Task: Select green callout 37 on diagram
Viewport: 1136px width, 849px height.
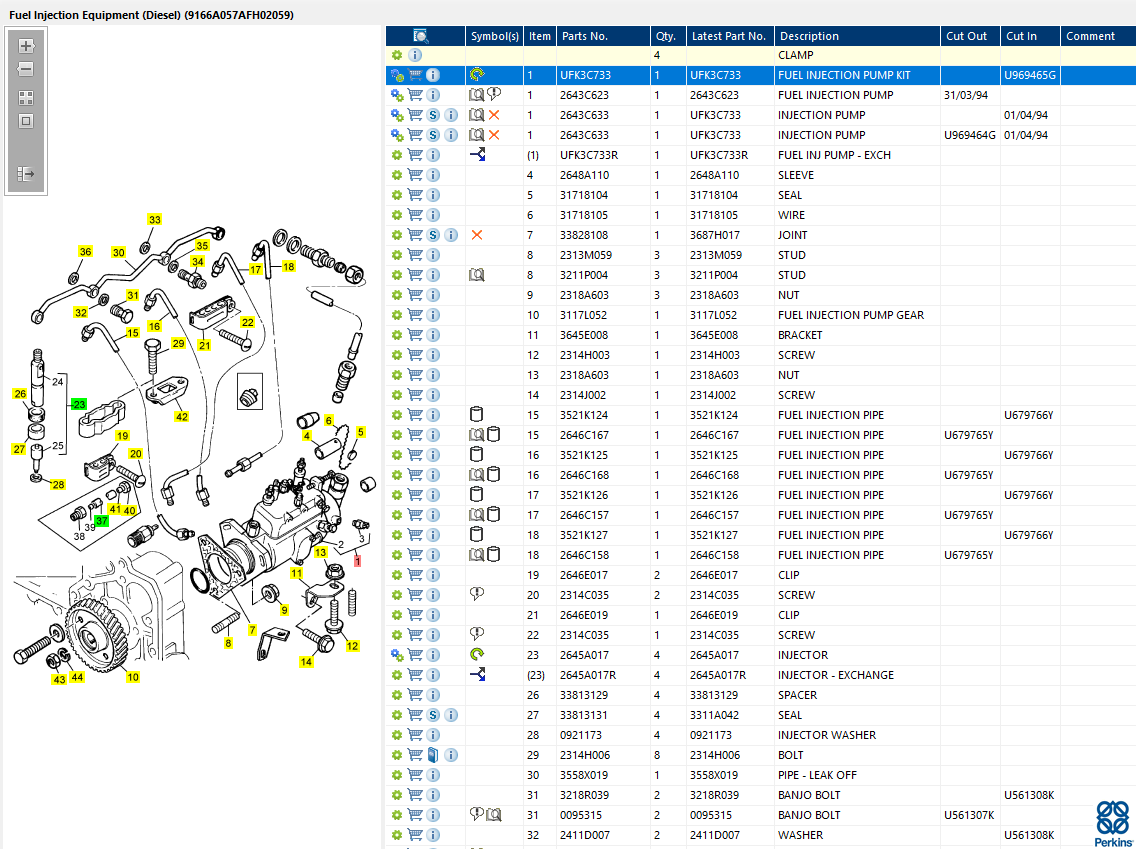Action: (101, 521)
